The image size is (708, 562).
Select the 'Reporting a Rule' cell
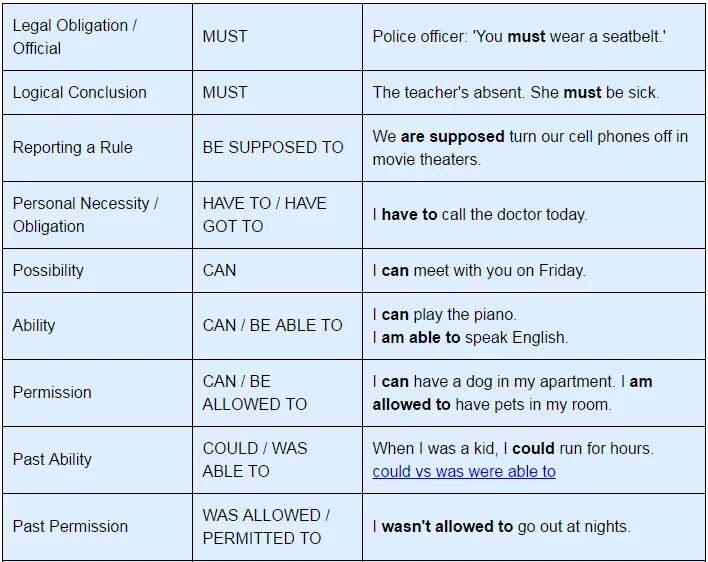click(x=98, y=148)
